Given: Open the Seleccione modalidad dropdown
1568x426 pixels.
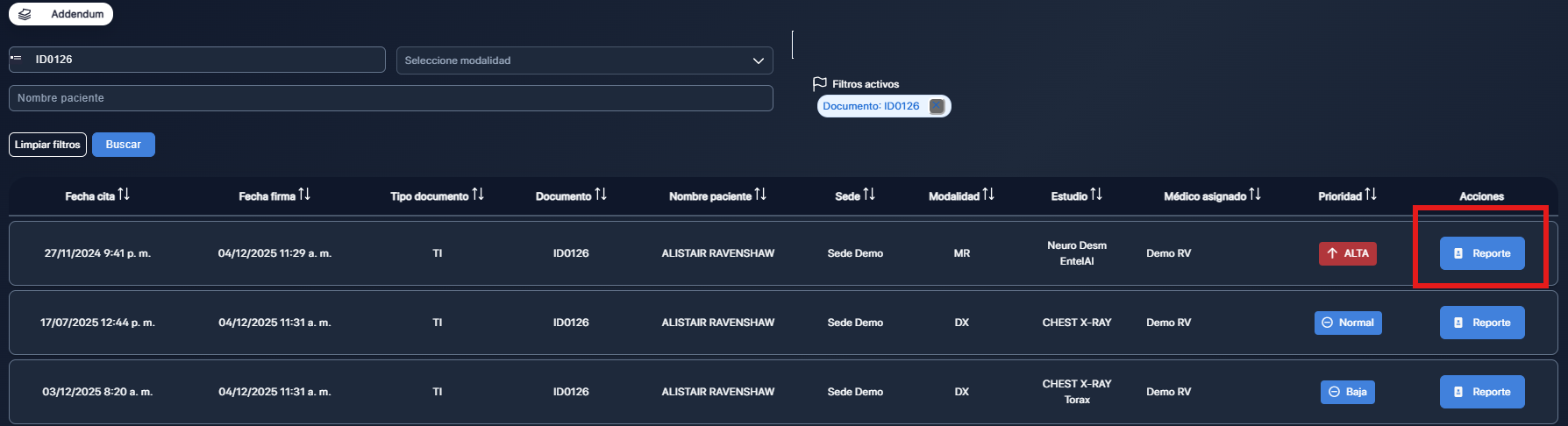Looking at the screenshot, I should 584,60.
